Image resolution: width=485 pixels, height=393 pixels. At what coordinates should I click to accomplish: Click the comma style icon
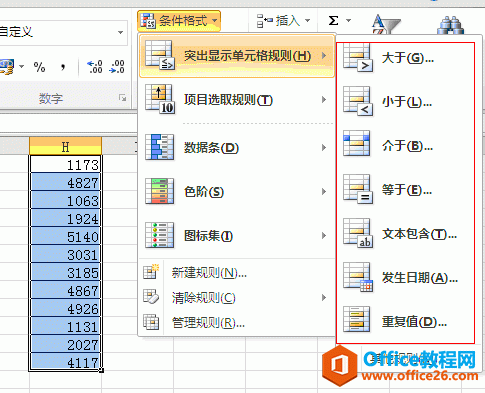(x=63, y=67)
